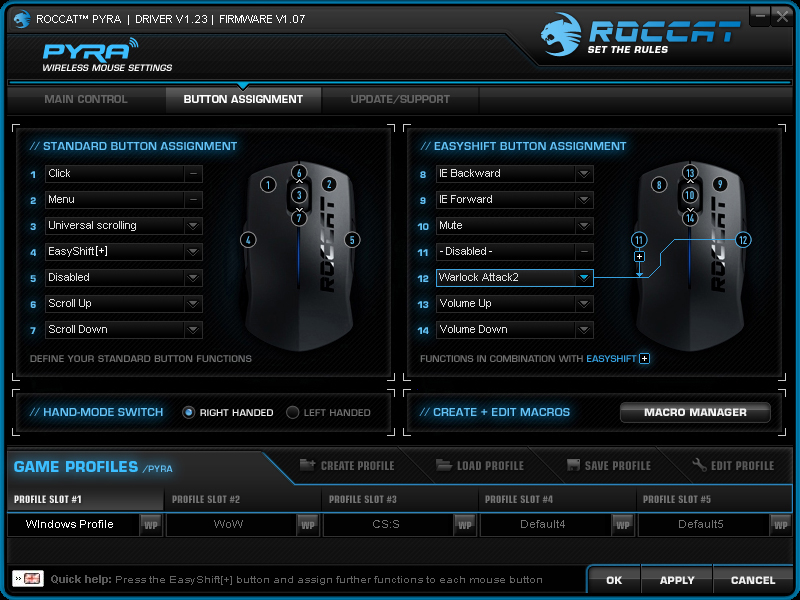Select Right Handed mode
The height and width of the screenshot is (600, 800).
[x=188, y=412]
